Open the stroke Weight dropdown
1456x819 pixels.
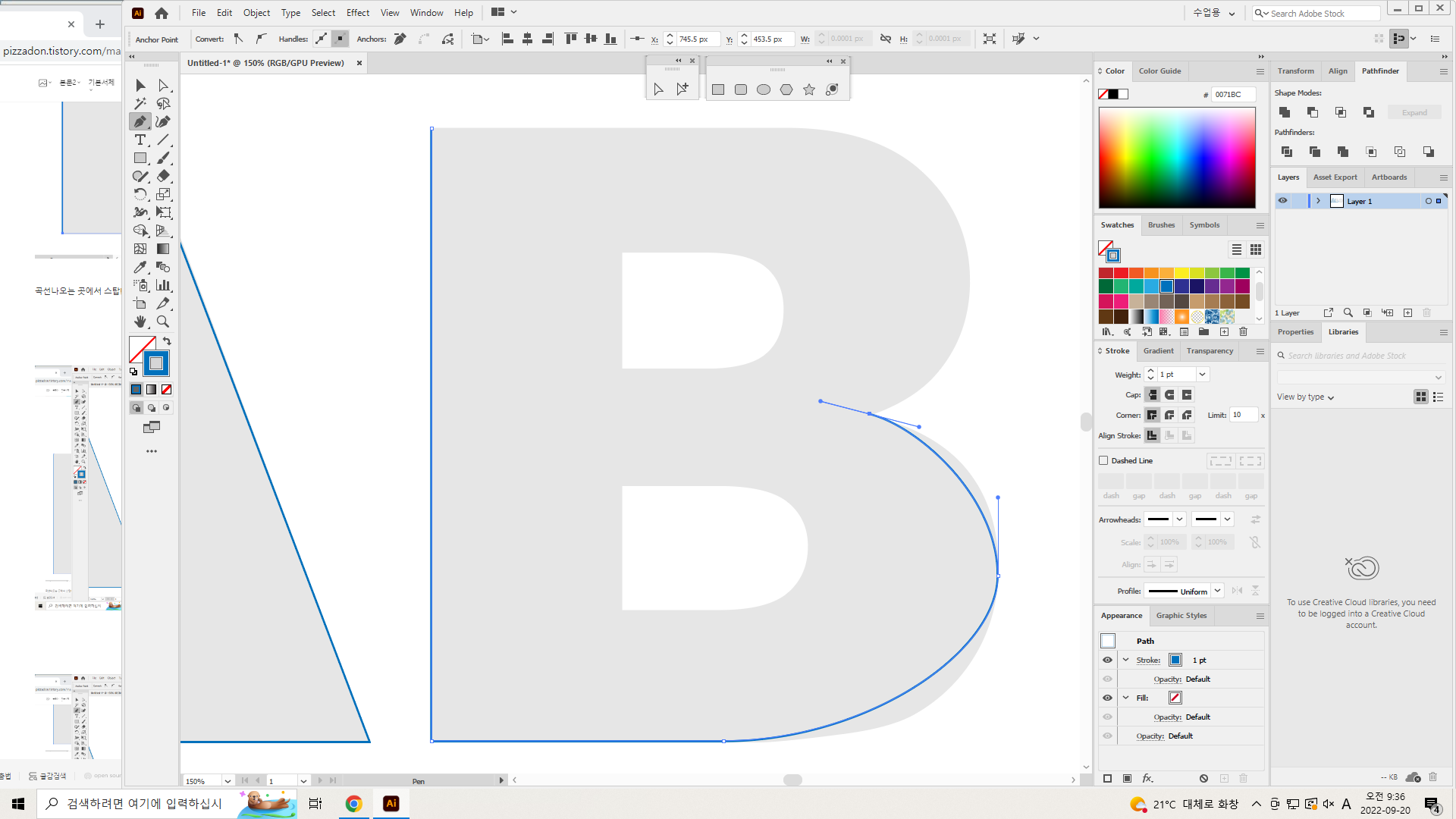pyautogui.click(x=1202, y=375)
